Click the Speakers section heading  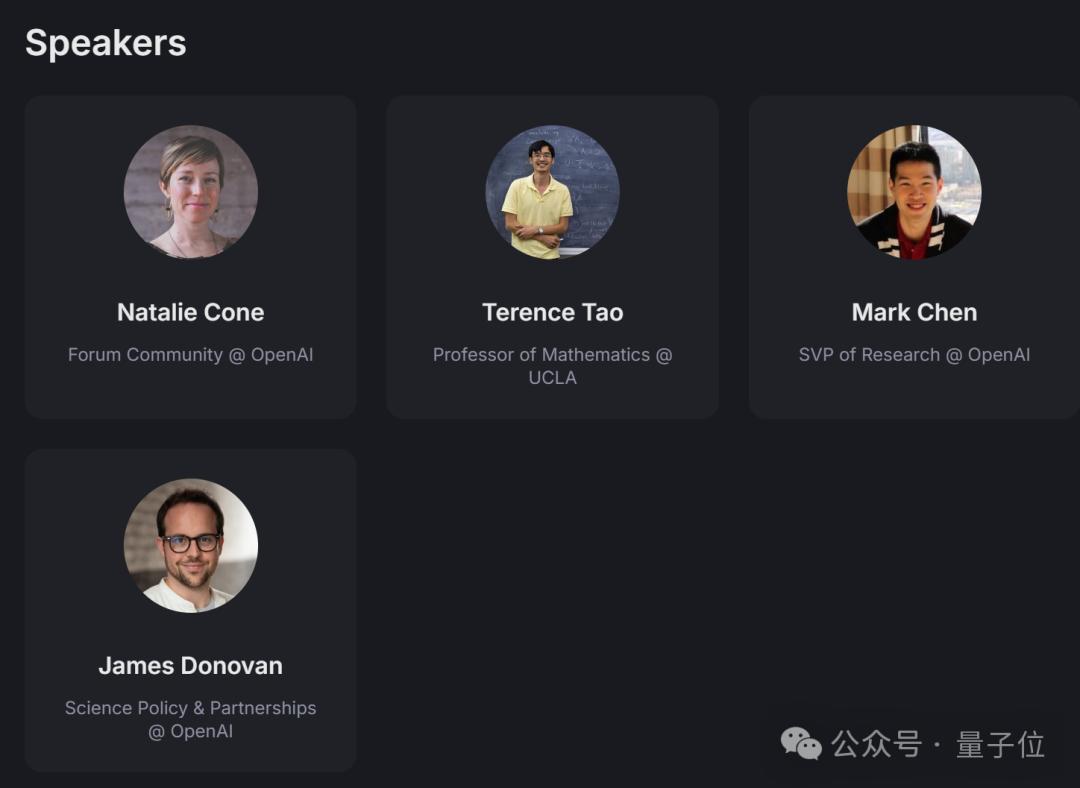(x=105, y=43)
